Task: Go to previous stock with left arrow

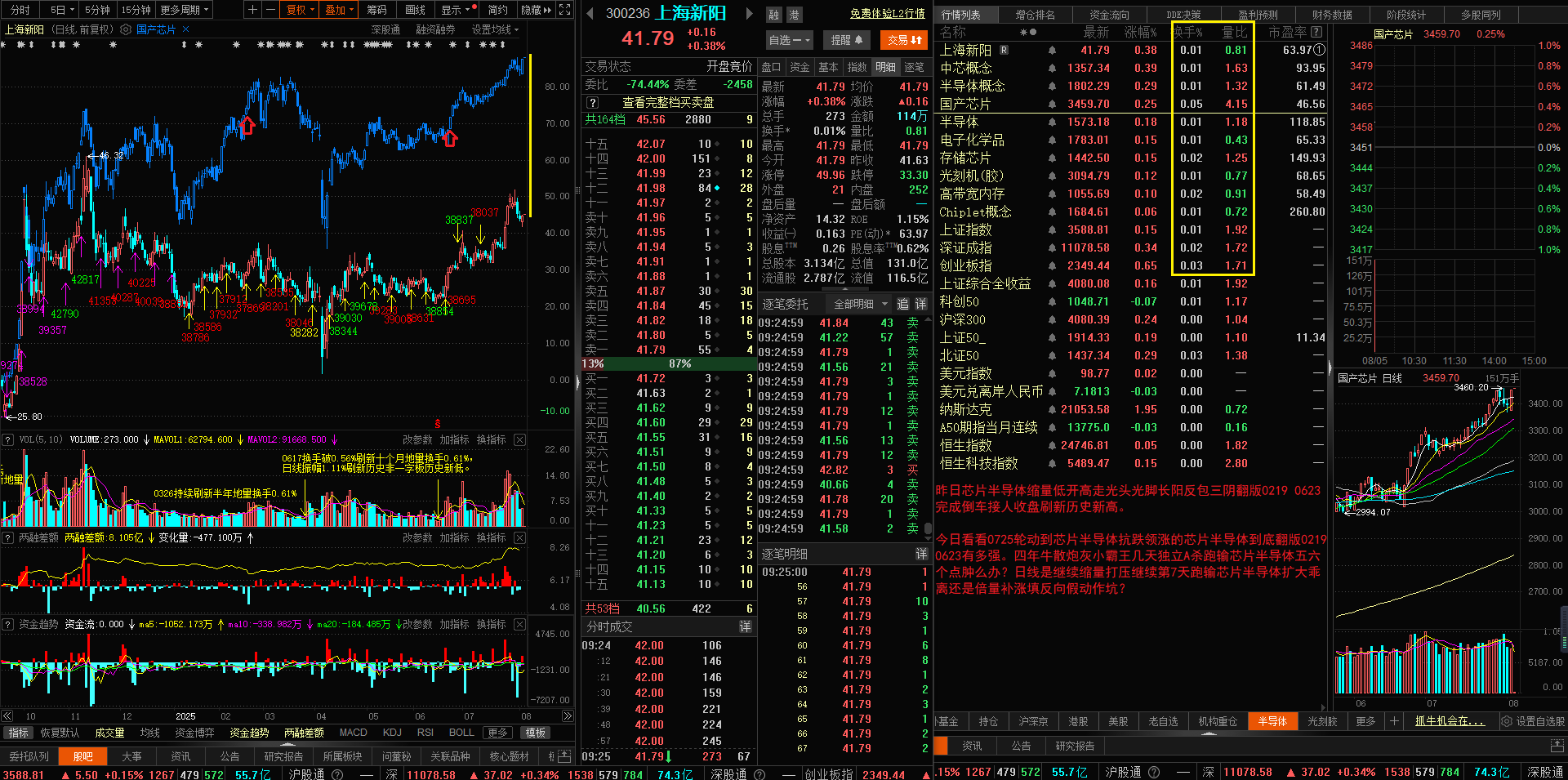Action: point(590,14)
